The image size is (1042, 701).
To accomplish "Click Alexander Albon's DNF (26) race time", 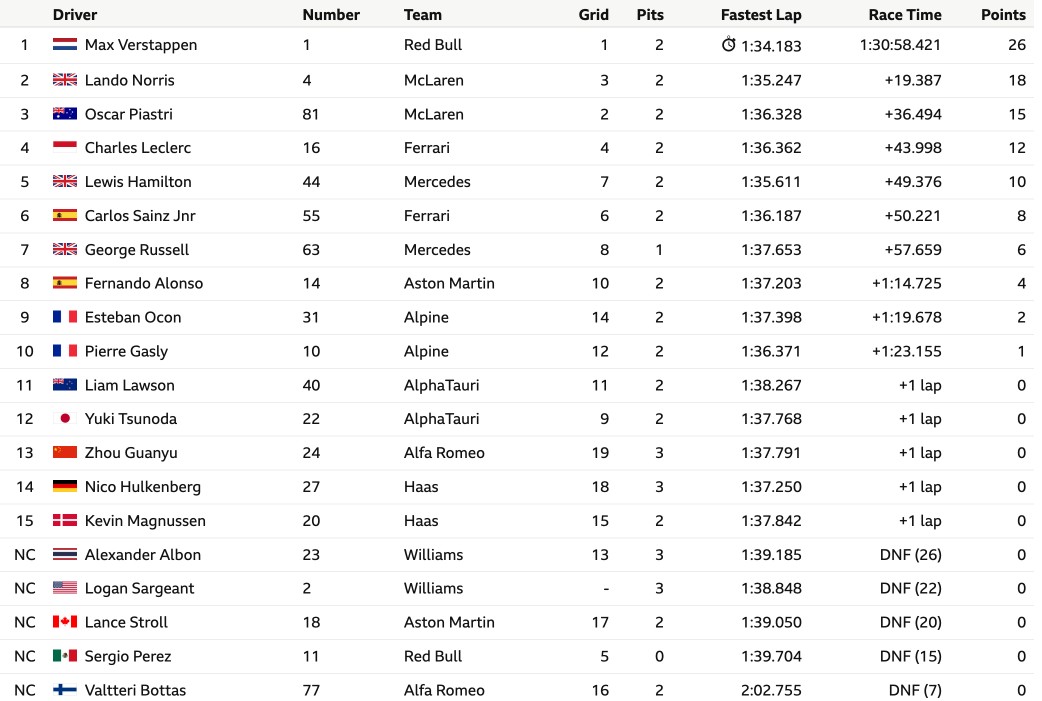I will point(910,555).
